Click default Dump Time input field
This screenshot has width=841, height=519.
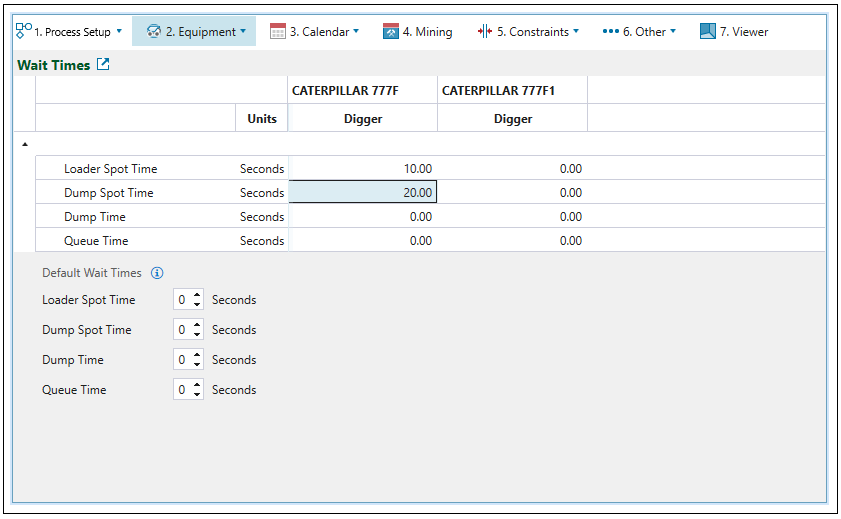click(182, 360)
